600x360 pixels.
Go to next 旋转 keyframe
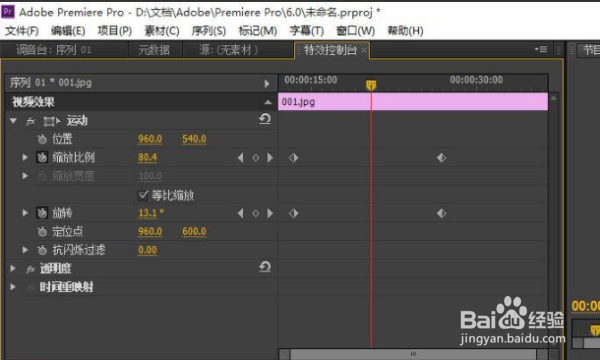270,213
